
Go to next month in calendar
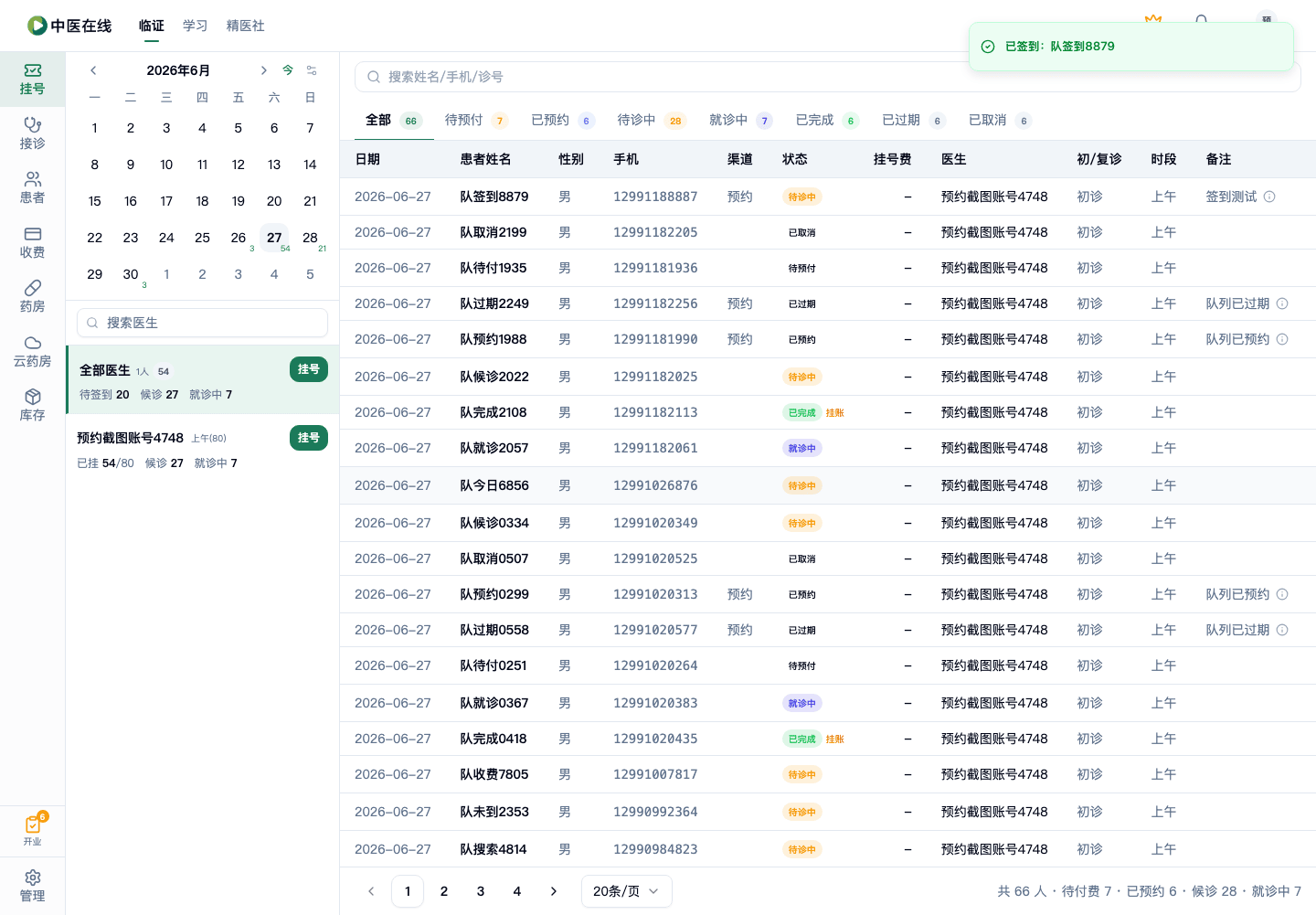click(x=263, y=70)
